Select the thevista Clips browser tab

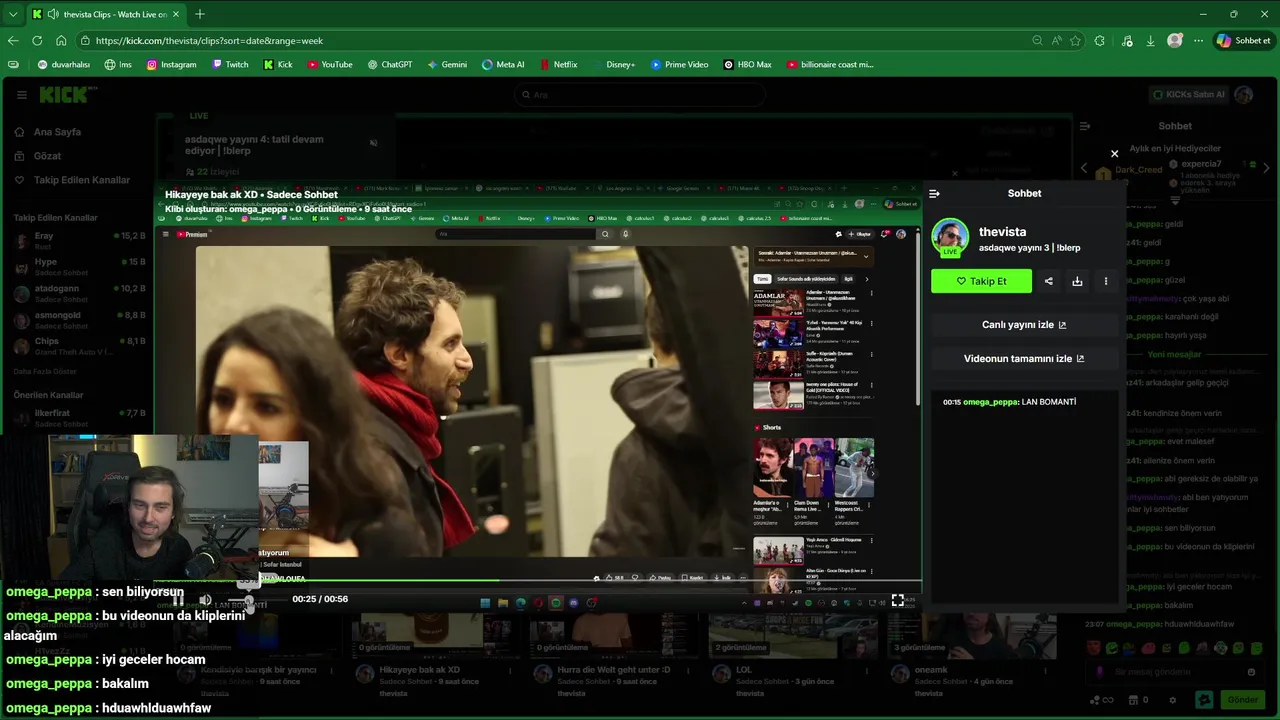[x=105, y=14]
